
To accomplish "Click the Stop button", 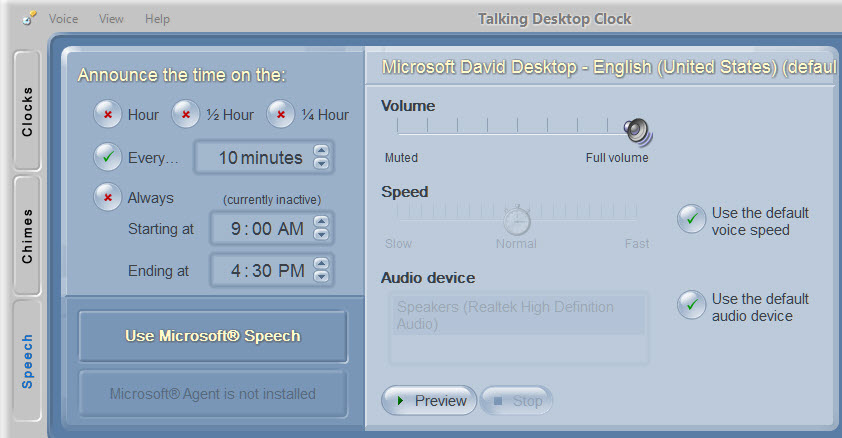I will (516, 400).
